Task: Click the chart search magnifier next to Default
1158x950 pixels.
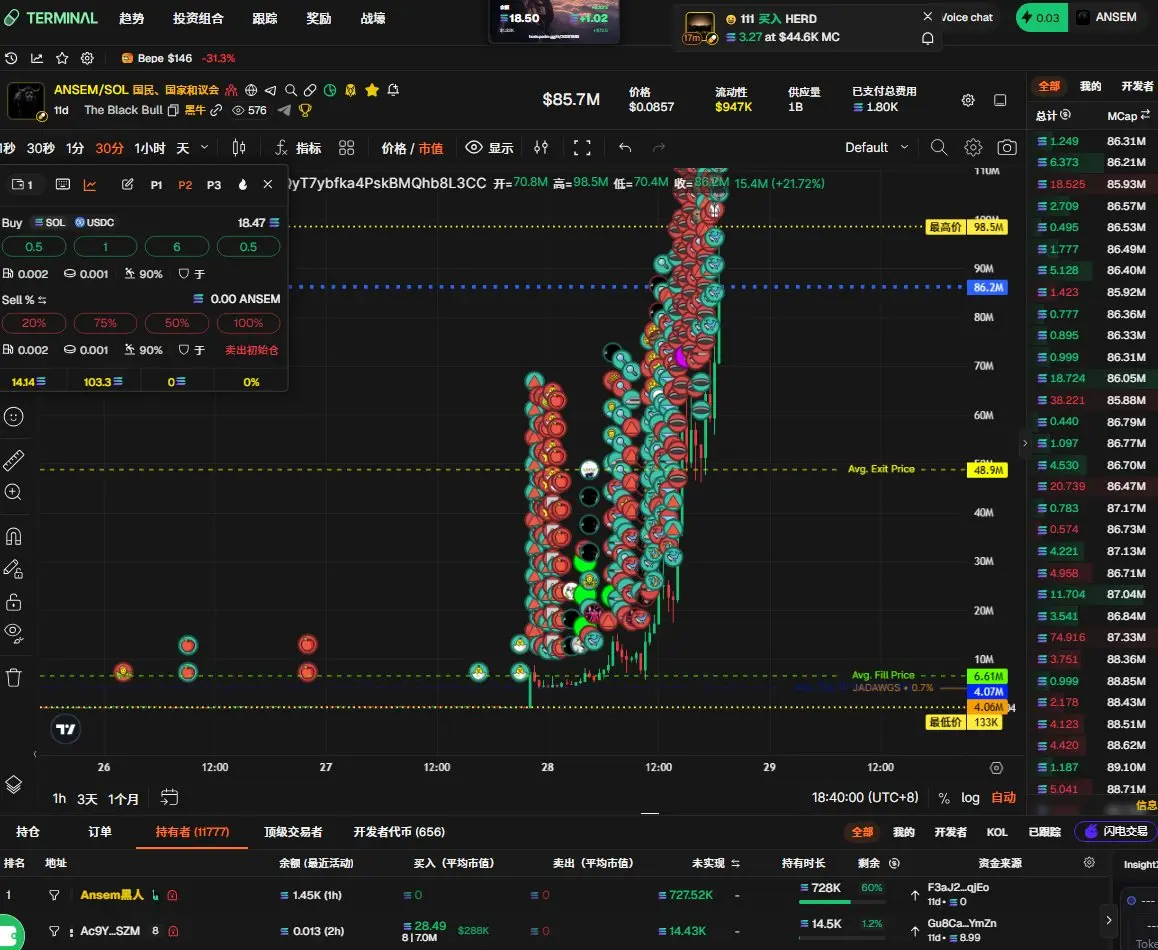Action: (x=939, y=148)
